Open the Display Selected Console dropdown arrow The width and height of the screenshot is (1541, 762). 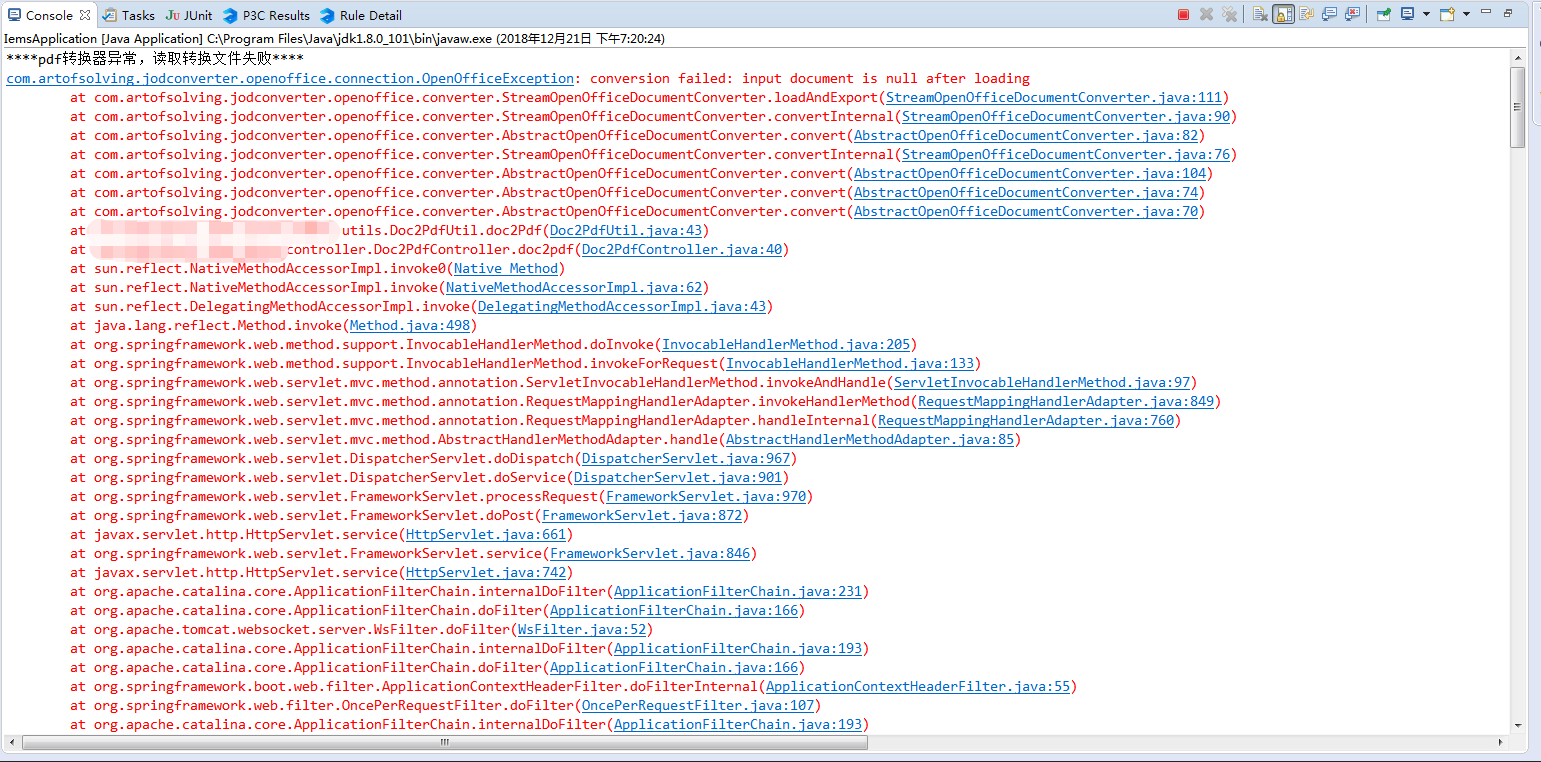[x=1426, y=14]
